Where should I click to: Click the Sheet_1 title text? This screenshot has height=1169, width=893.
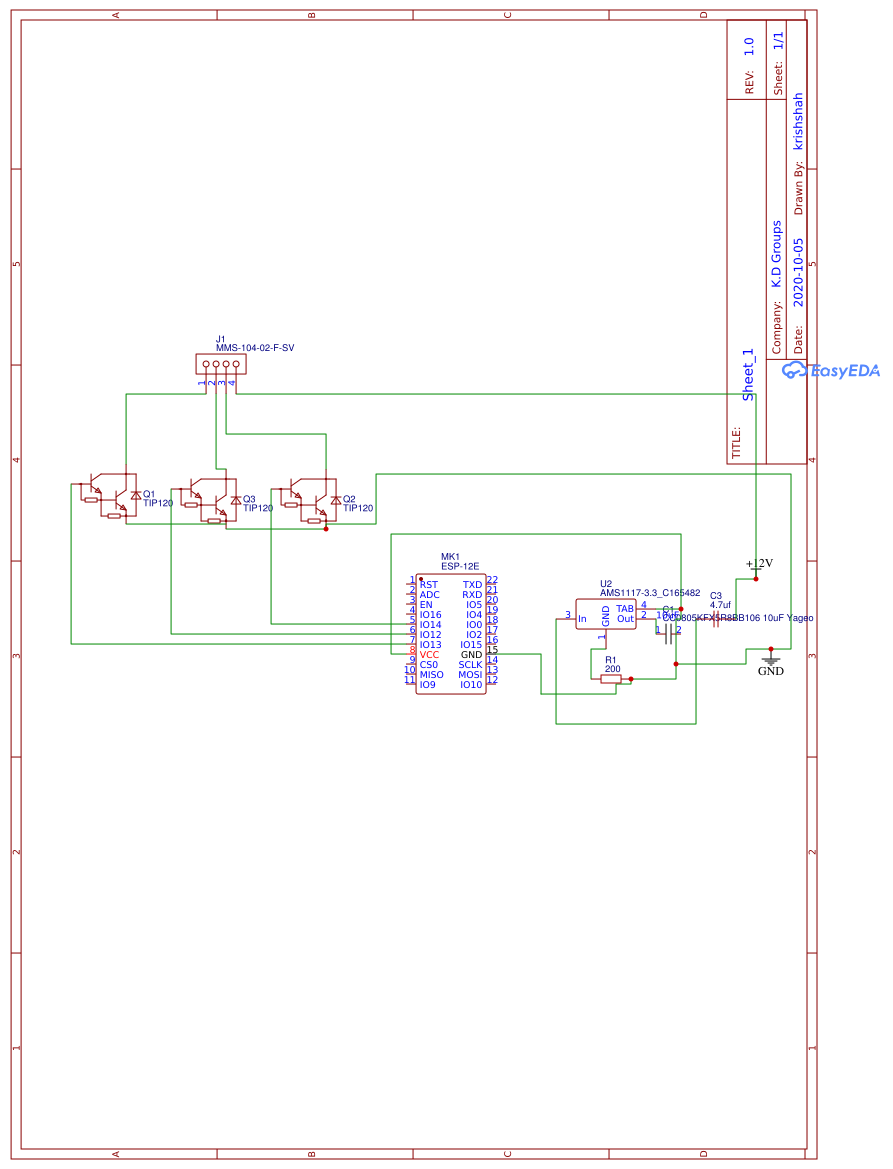748,375
